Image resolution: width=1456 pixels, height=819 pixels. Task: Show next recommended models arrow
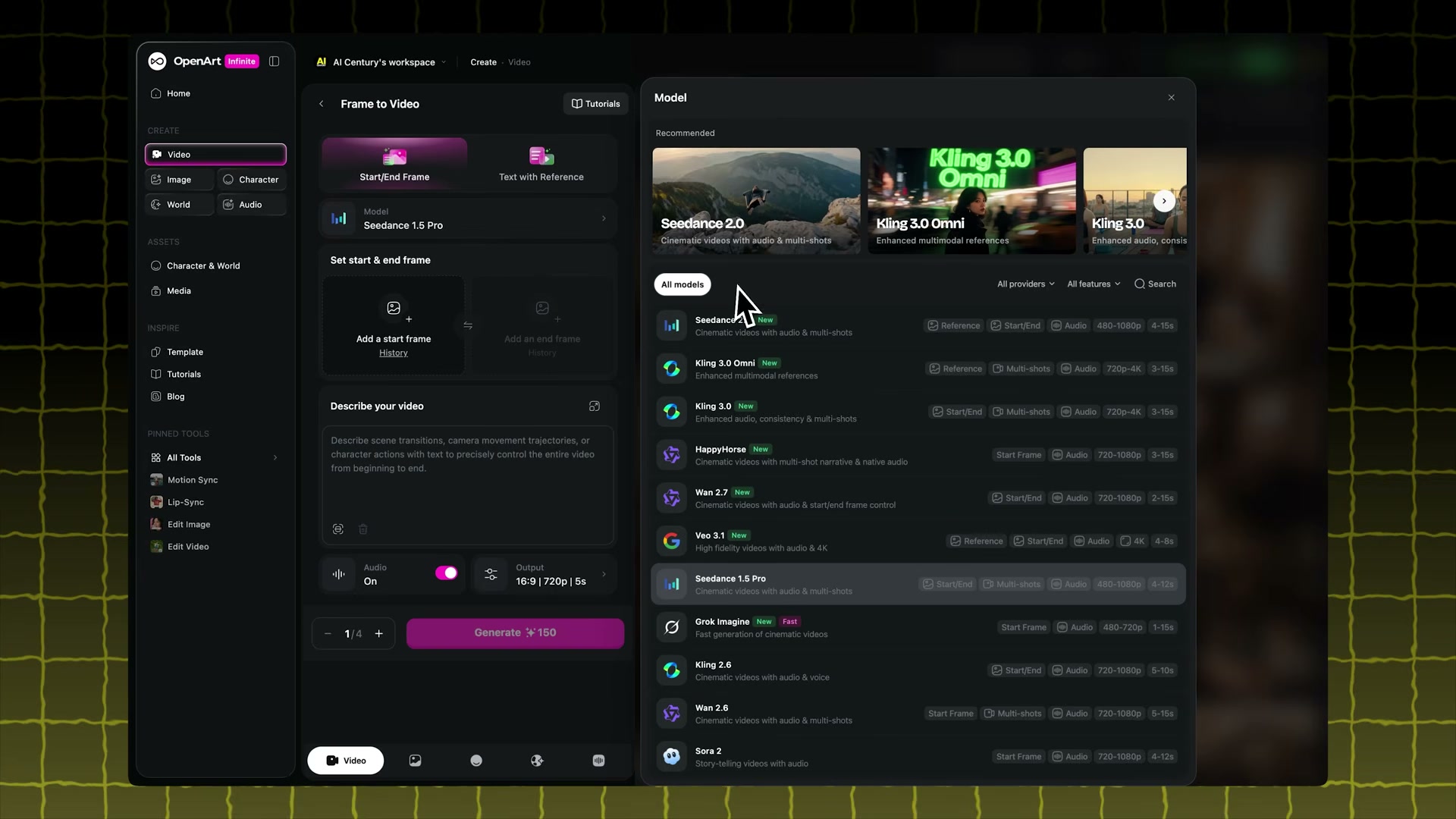(x=1164, y=201)
